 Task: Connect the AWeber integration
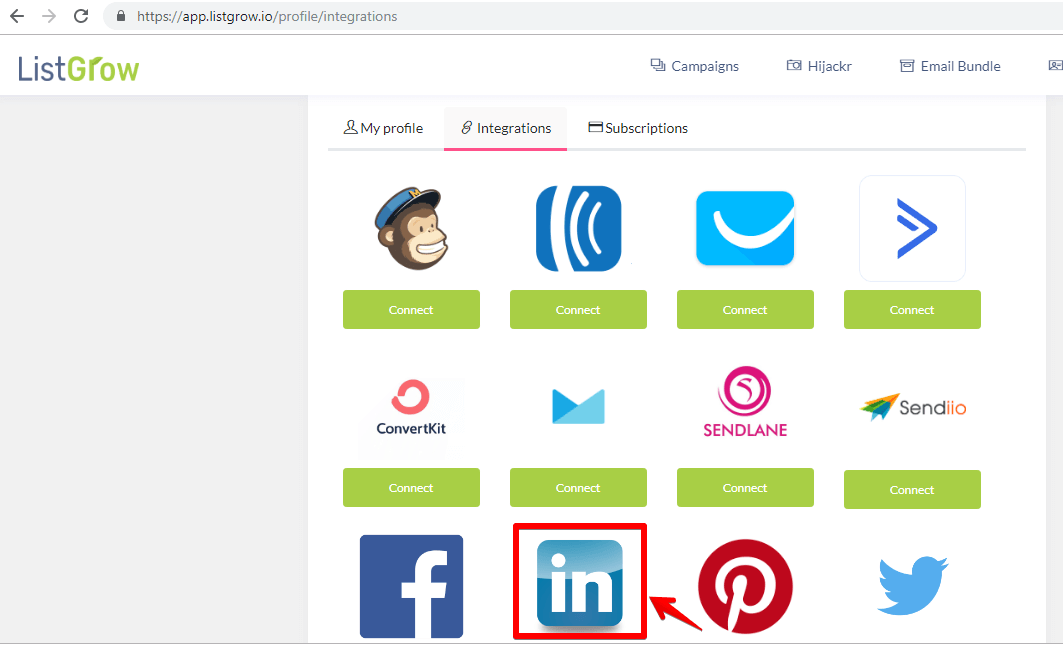[578, 310]
